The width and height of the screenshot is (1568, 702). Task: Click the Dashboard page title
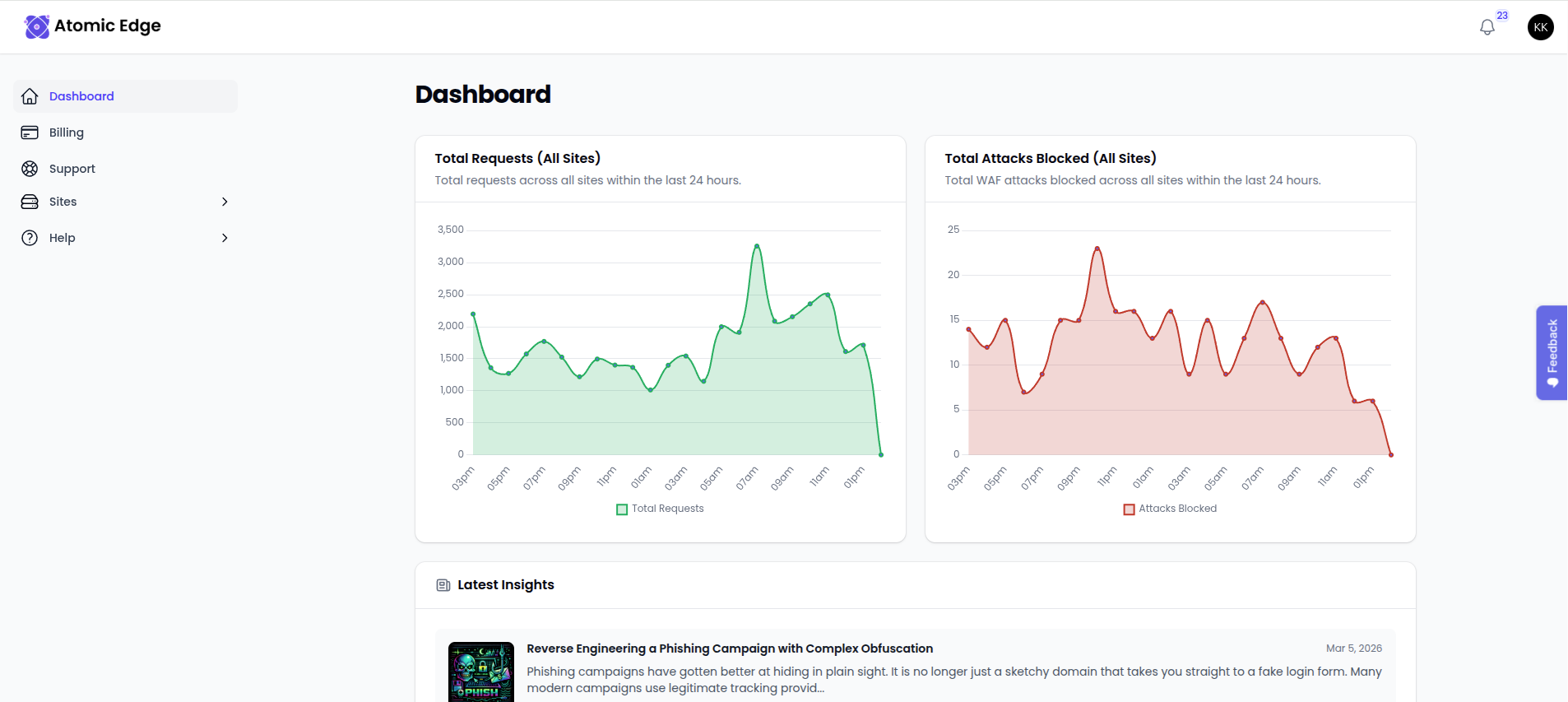click(x=483, y=95)
